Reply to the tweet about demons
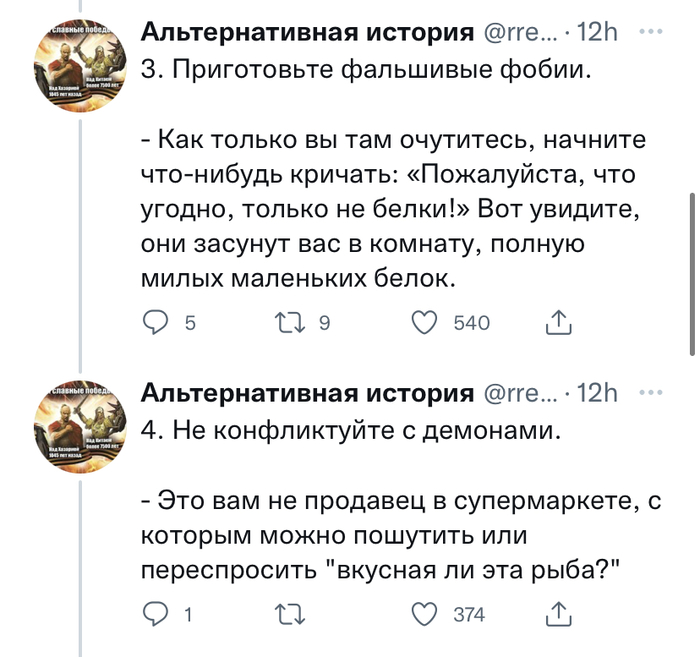This screenshot has height=657, width=700. tap(158, 614)
